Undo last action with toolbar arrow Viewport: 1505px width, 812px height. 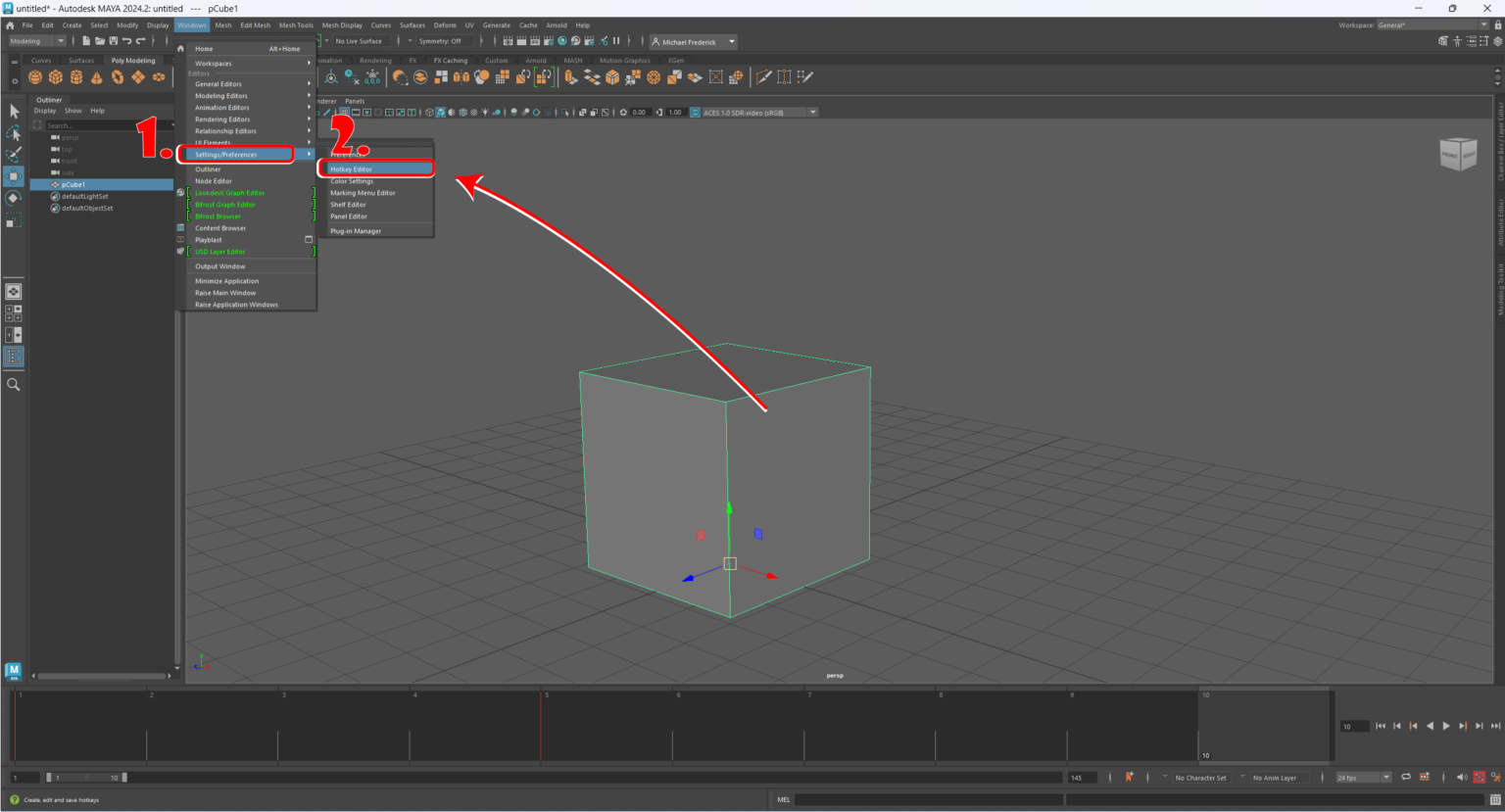pyautogui.click(x=126, y=41)
